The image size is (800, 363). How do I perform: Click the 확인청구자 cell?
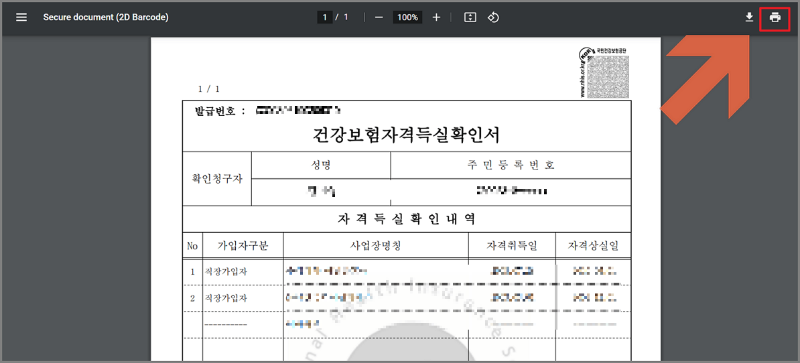(x=217, y=179)
